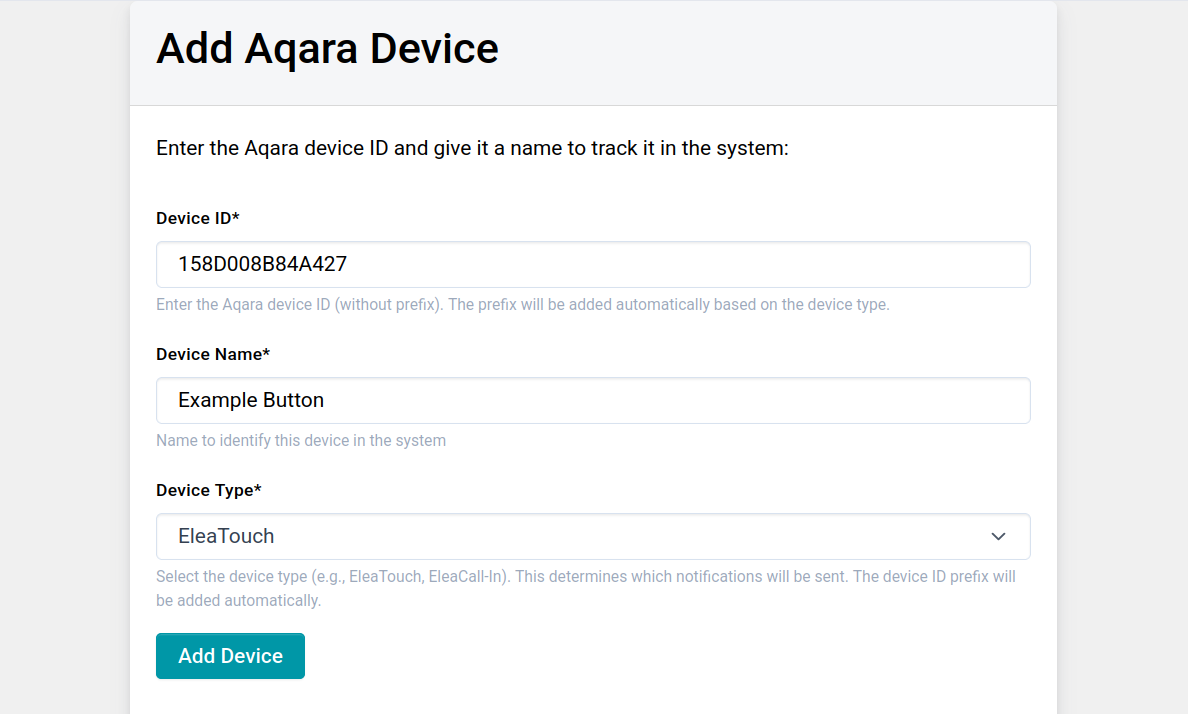Click the 158D008B84A427 value text

click(x=262, y=264)
